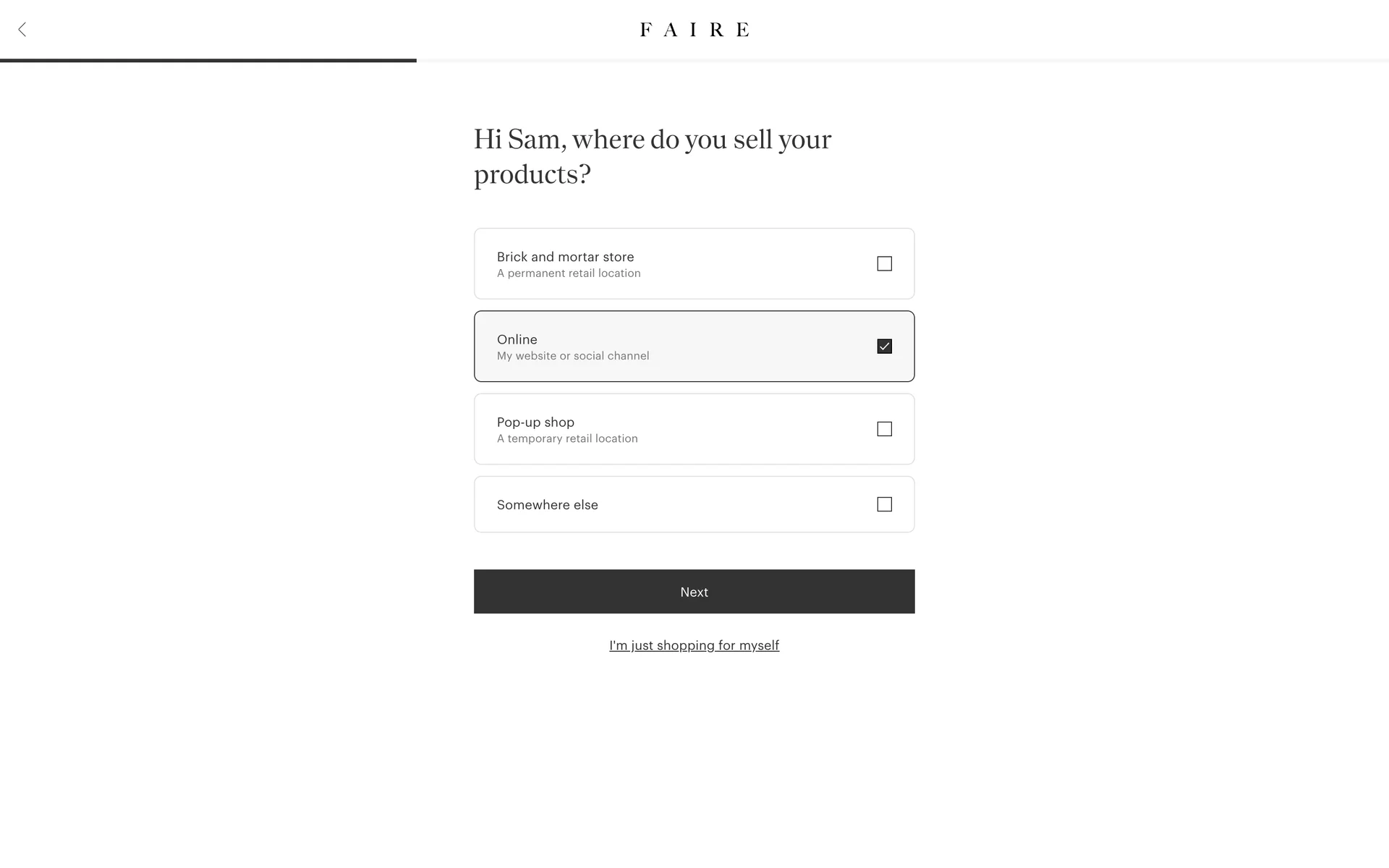Click the FAIRE logo
Screen dimensions: 1389x868
[694, 30]
